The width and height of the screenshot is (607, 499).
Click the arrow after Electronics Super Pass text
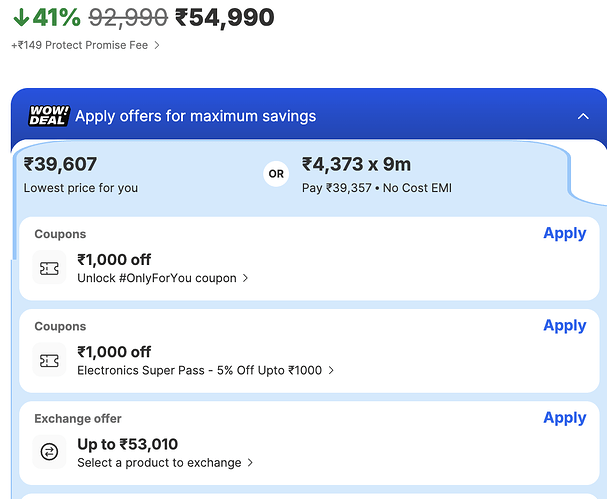(x=331, y=370)
